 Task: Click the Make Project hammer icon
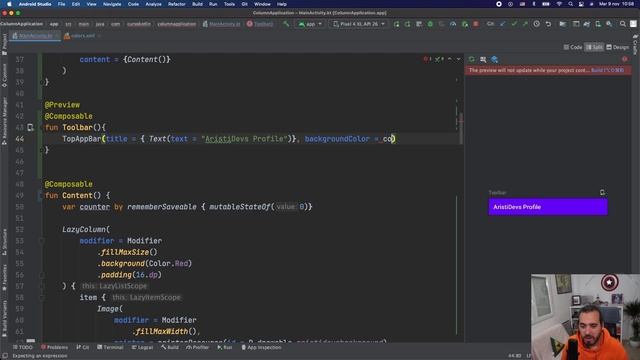[x=286, y=24]
